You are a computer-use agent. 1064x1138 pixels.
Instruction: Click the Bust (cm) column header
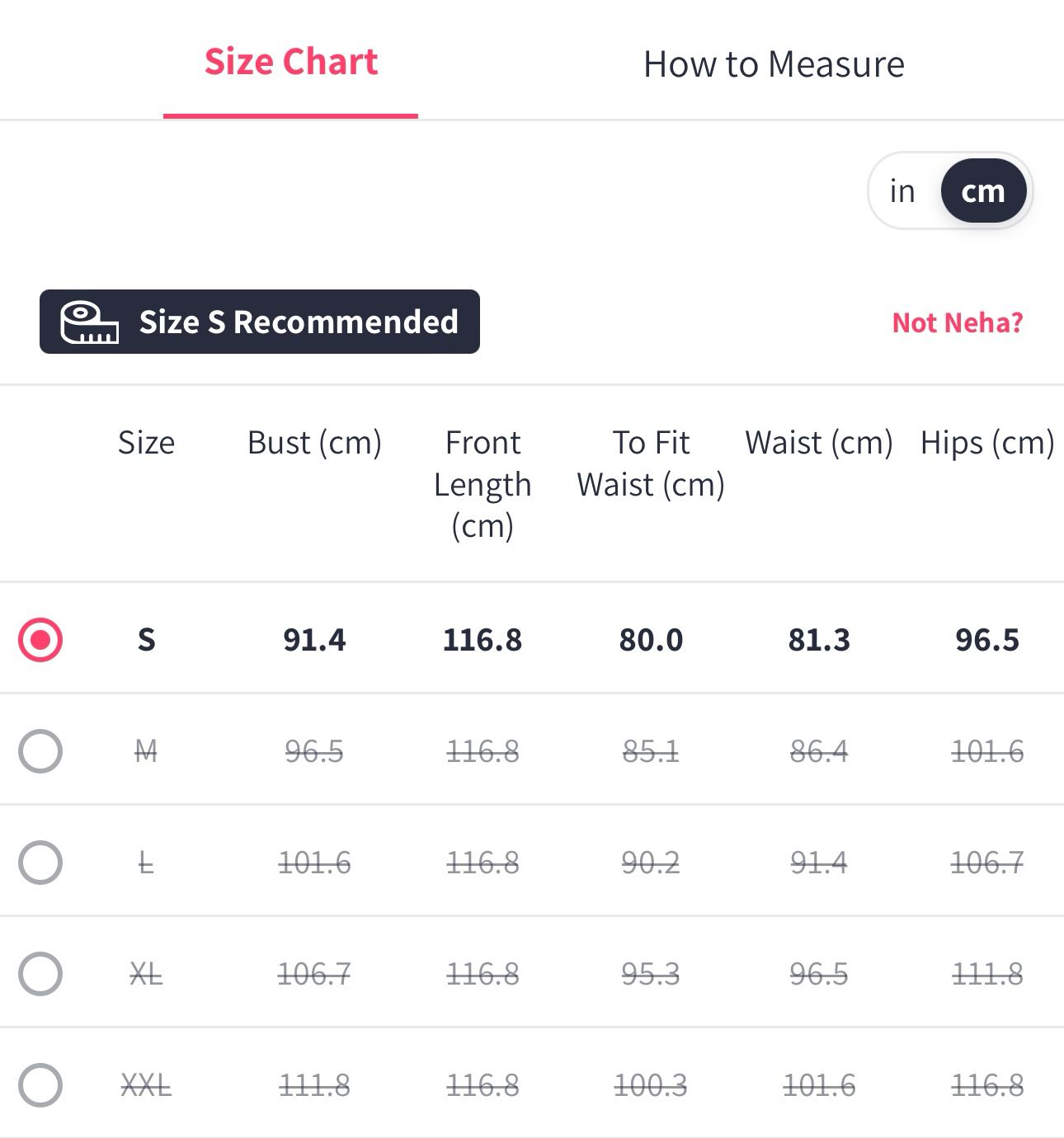coord(314,443)
